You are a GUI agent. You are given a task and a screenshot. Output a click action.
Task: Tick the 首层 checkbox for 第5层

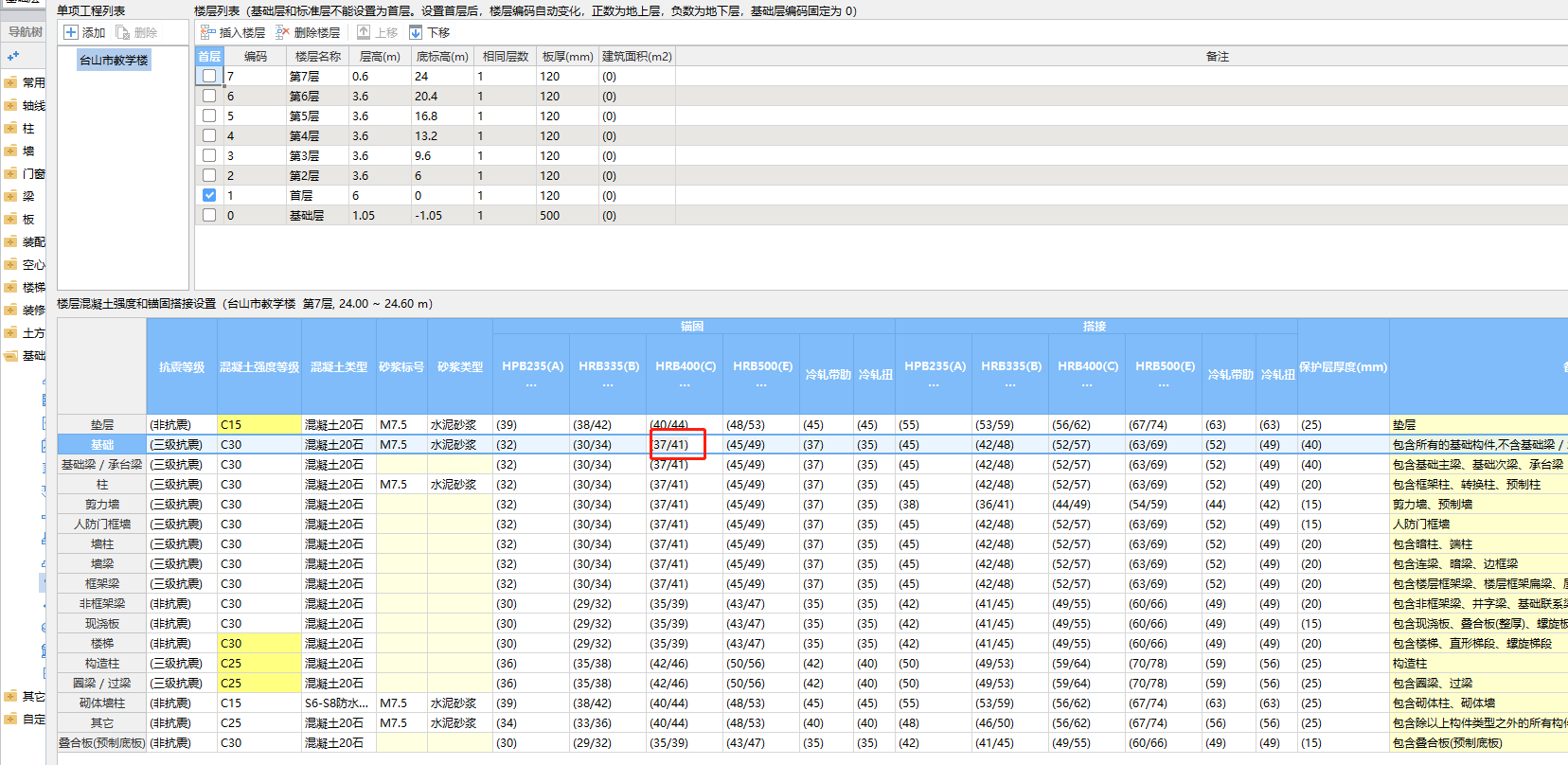(209, 116)
